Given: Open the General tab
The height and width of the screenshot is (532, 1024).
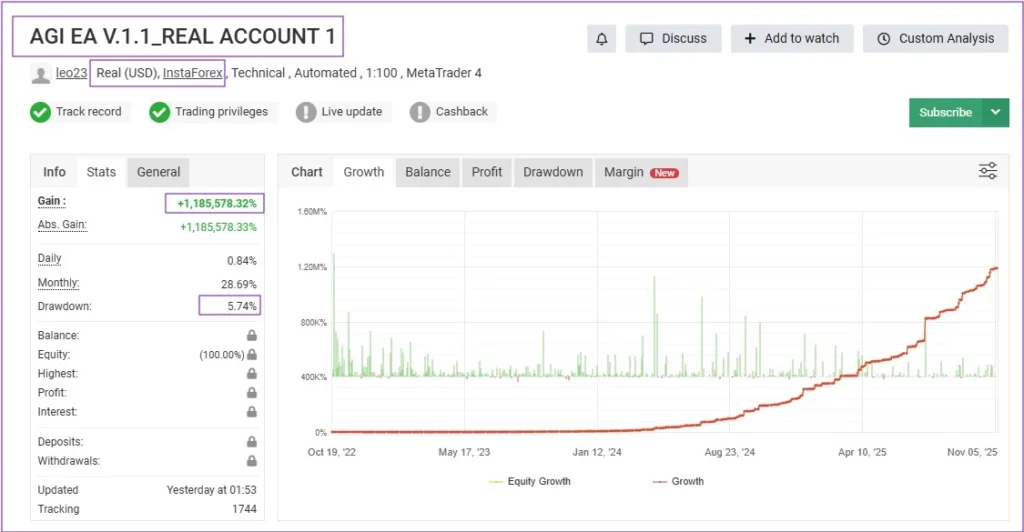Looking at the screenshot, I should coord(158,172).
